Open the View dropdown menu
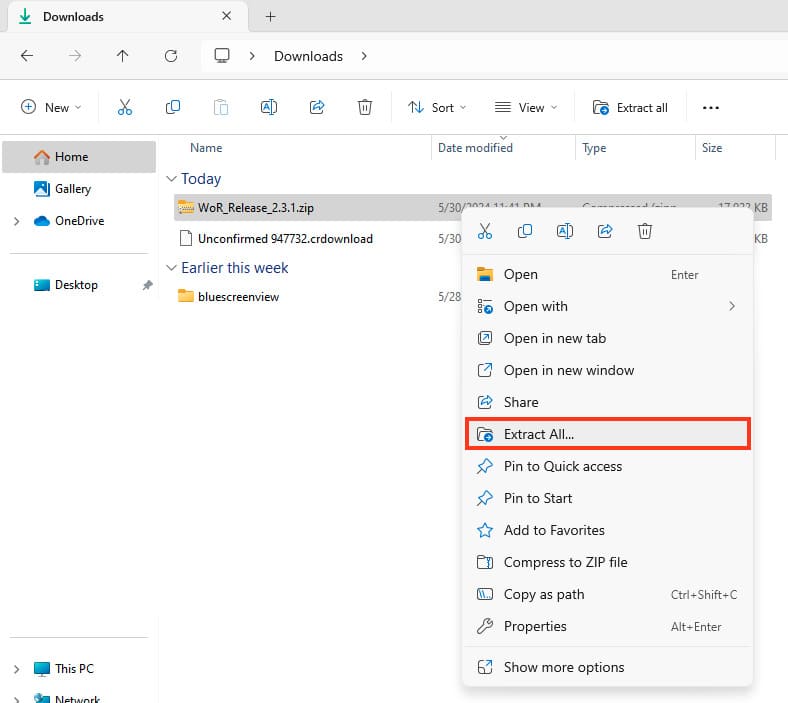The width and height of the screenshot is (788, 703). (x=526, y=107)
